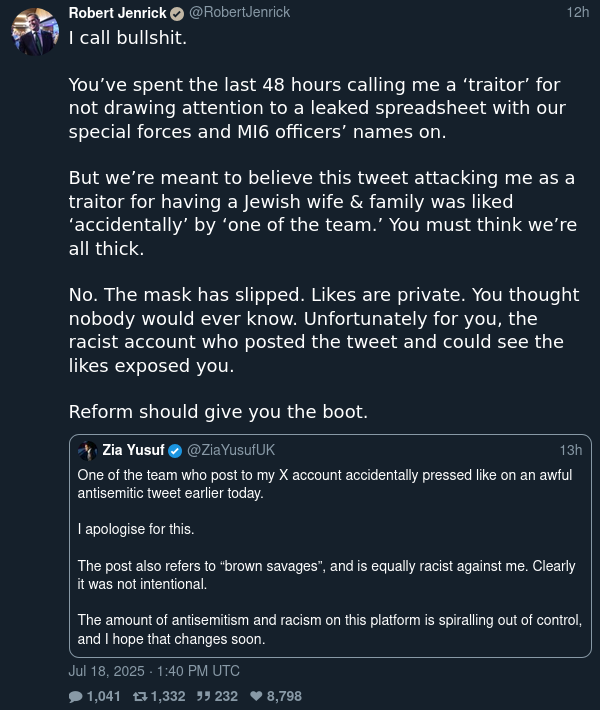600x710 pixels.
Task: Visit the @RobertJenrick handle
Action: pyautogui.click(x=240, y=12)
